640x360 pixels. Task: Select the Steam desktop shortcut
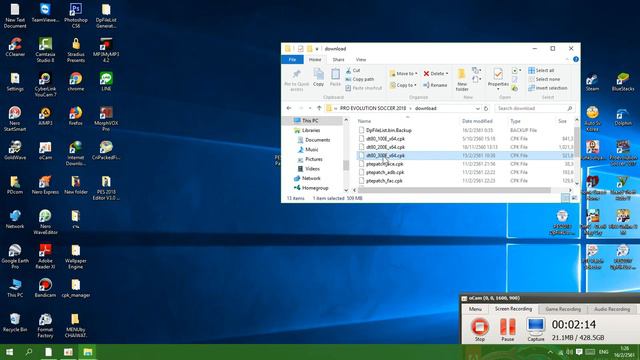pos(592,82)
